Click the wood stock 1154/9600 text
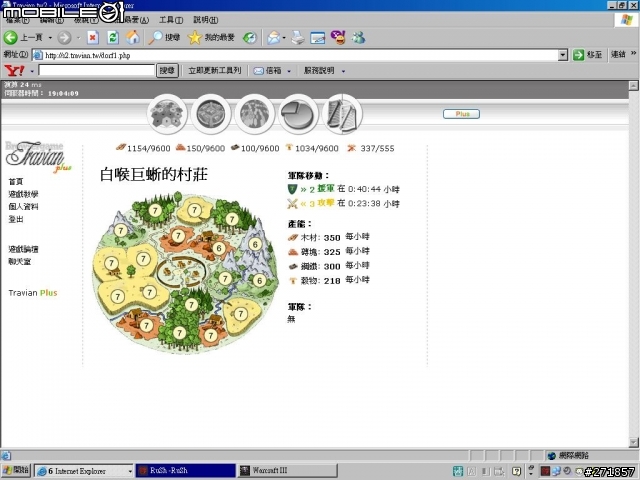 148,149
